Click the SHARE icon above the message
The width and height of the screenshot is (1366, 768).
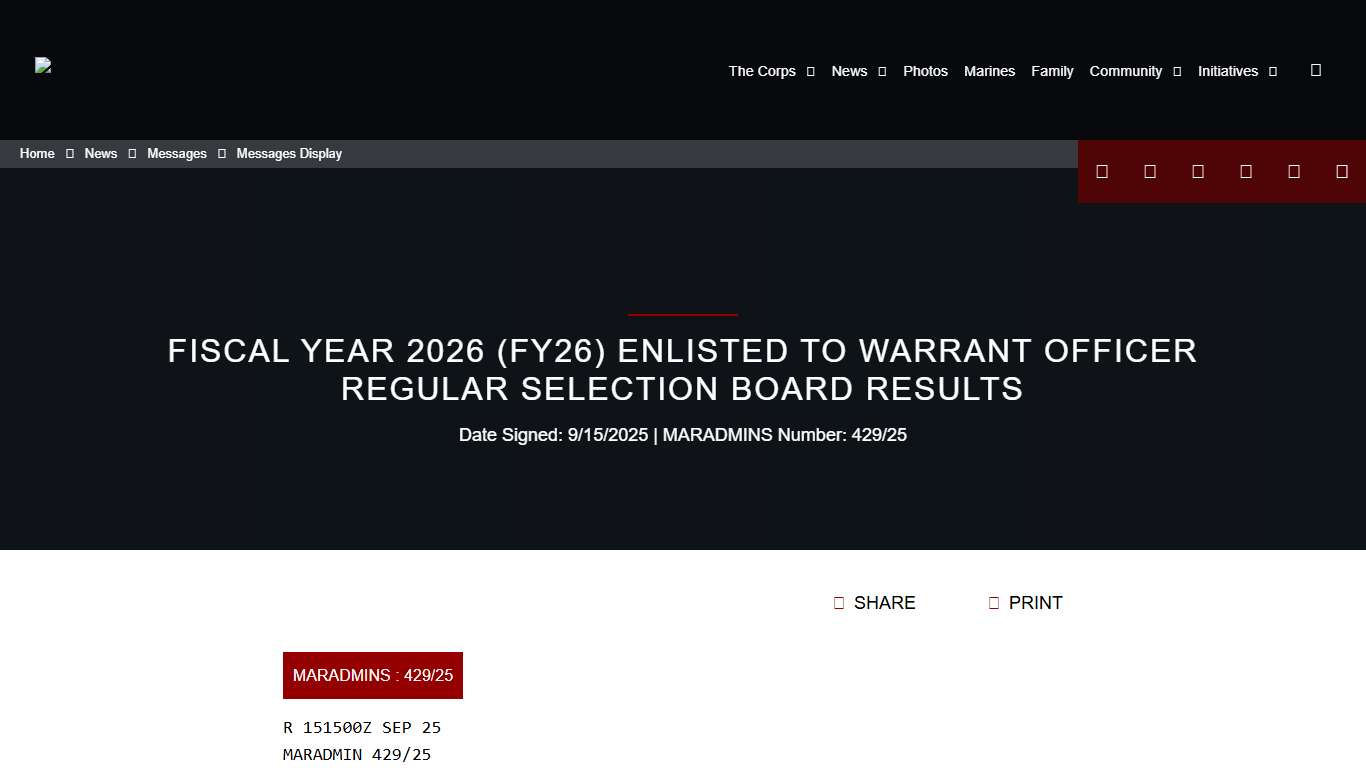click(x=838, y=602)
